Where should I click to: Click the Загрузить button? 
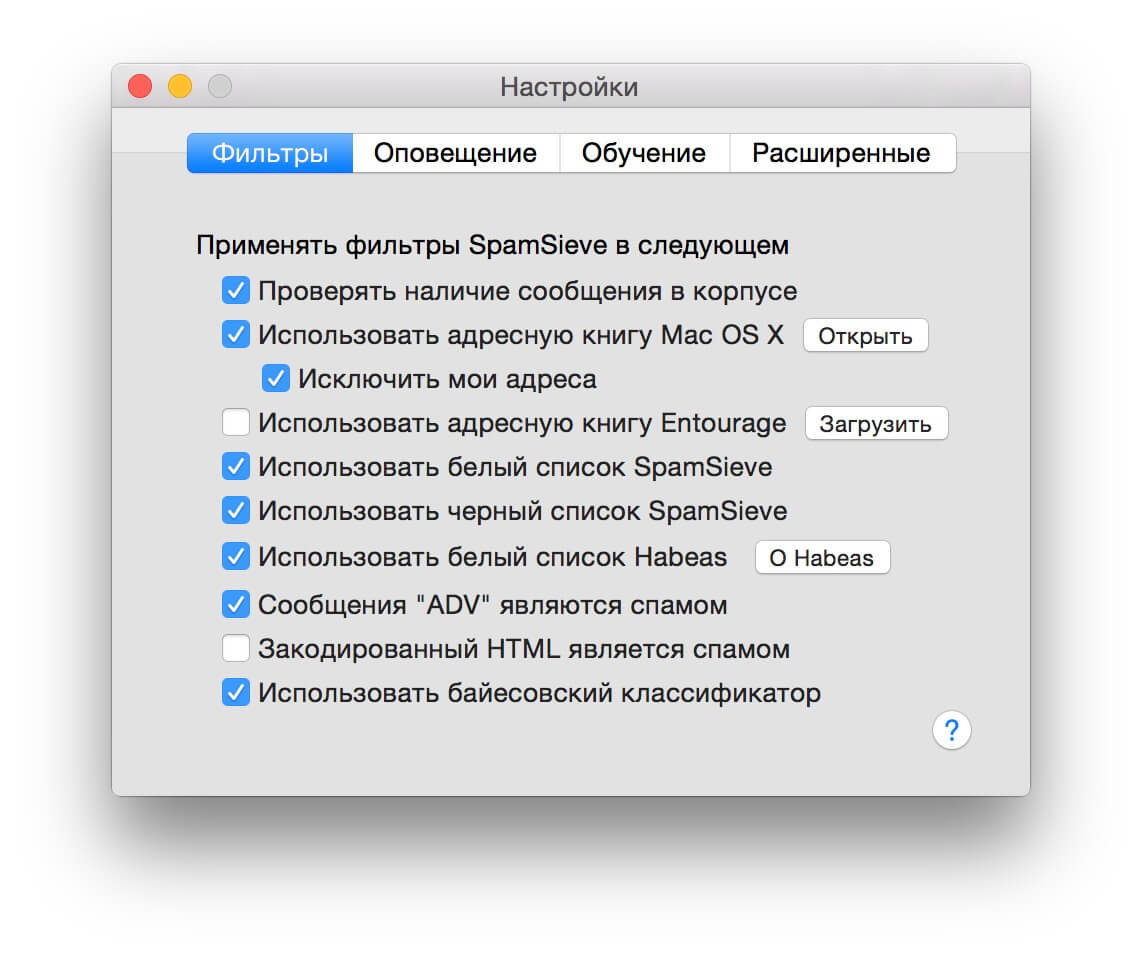pyautogui.click(x=876, y=424)
